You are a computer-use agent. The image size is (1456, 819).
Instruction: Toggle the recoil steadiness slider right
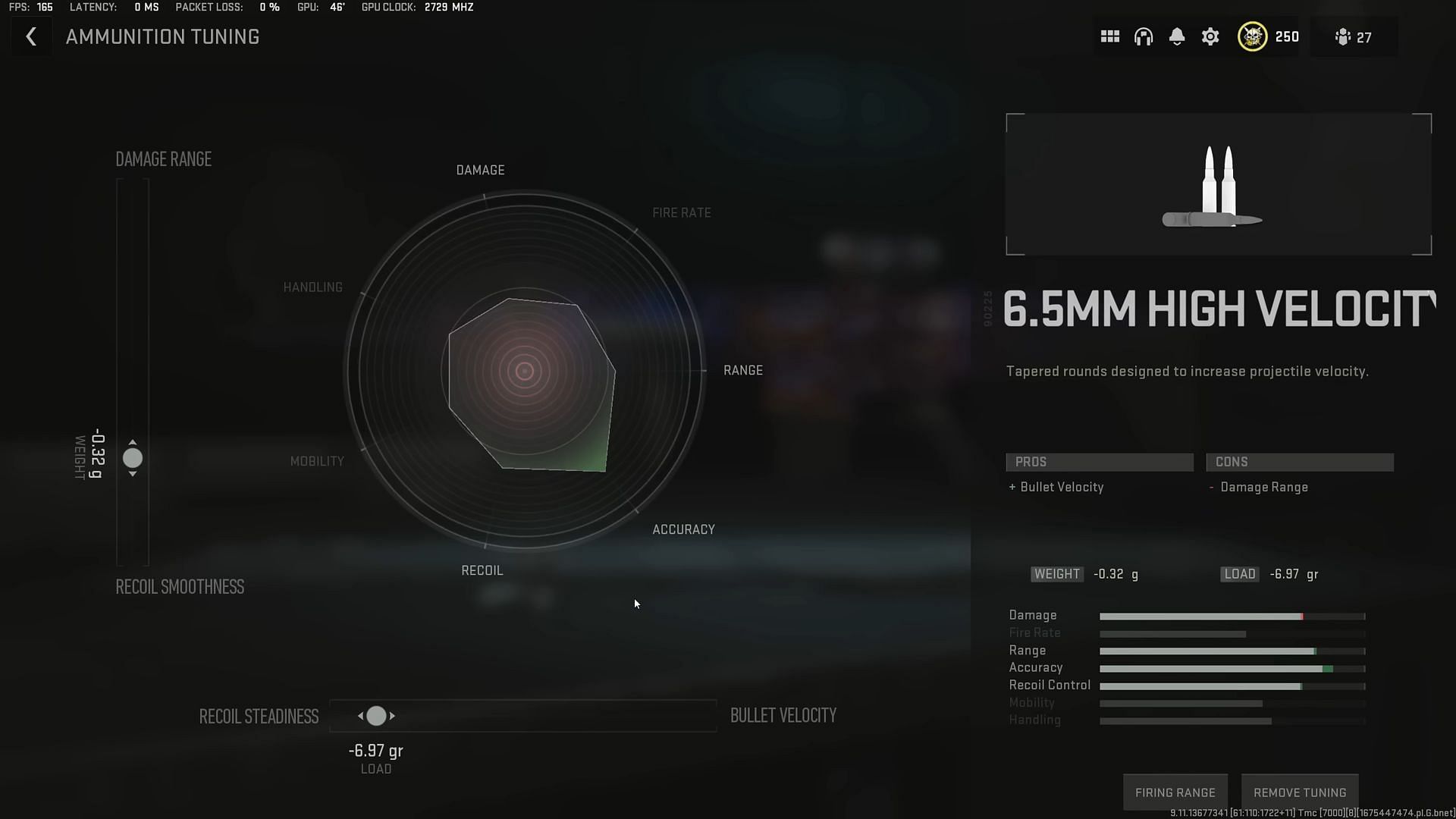click(x=393, y=715)
